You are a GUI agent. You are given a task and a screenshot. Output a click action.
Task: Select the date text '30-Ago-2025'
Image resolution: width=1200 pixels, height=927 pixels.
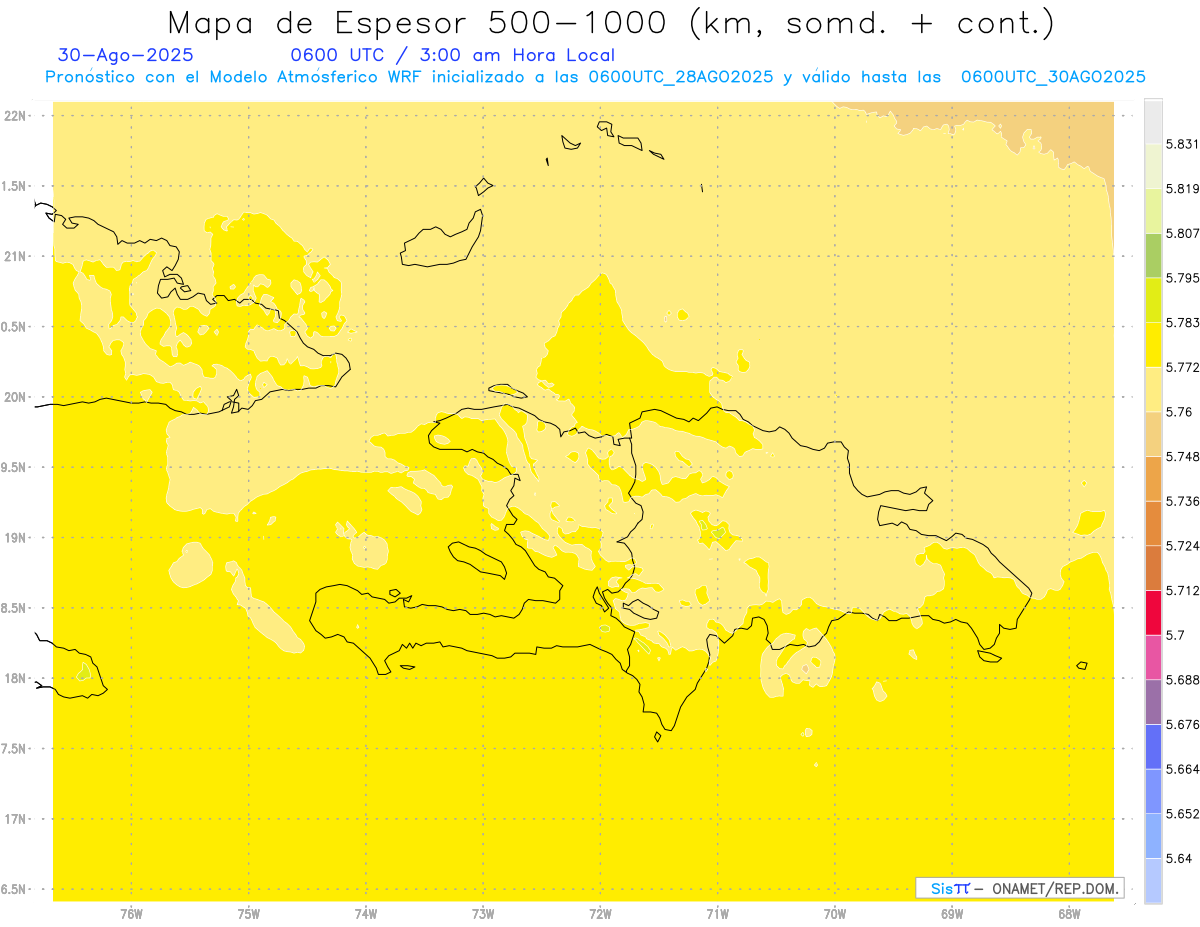click(125, 56)
